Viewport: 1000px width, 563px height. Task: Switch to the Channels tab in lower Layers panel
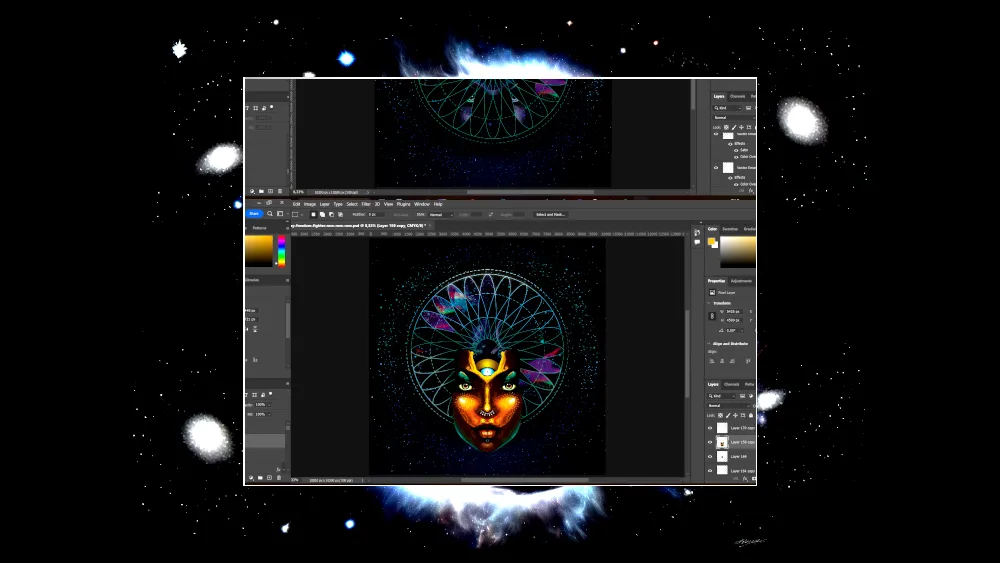(732, 384)
